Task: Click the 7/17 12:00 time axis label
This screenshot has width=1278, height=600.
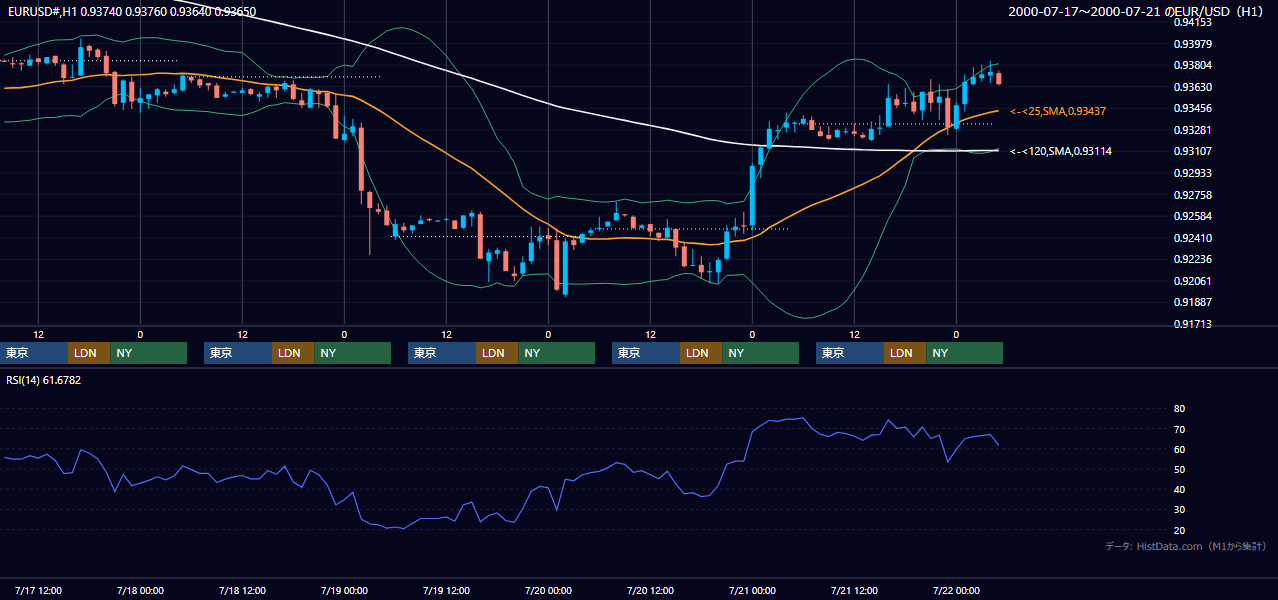Action: coord(39,591)
